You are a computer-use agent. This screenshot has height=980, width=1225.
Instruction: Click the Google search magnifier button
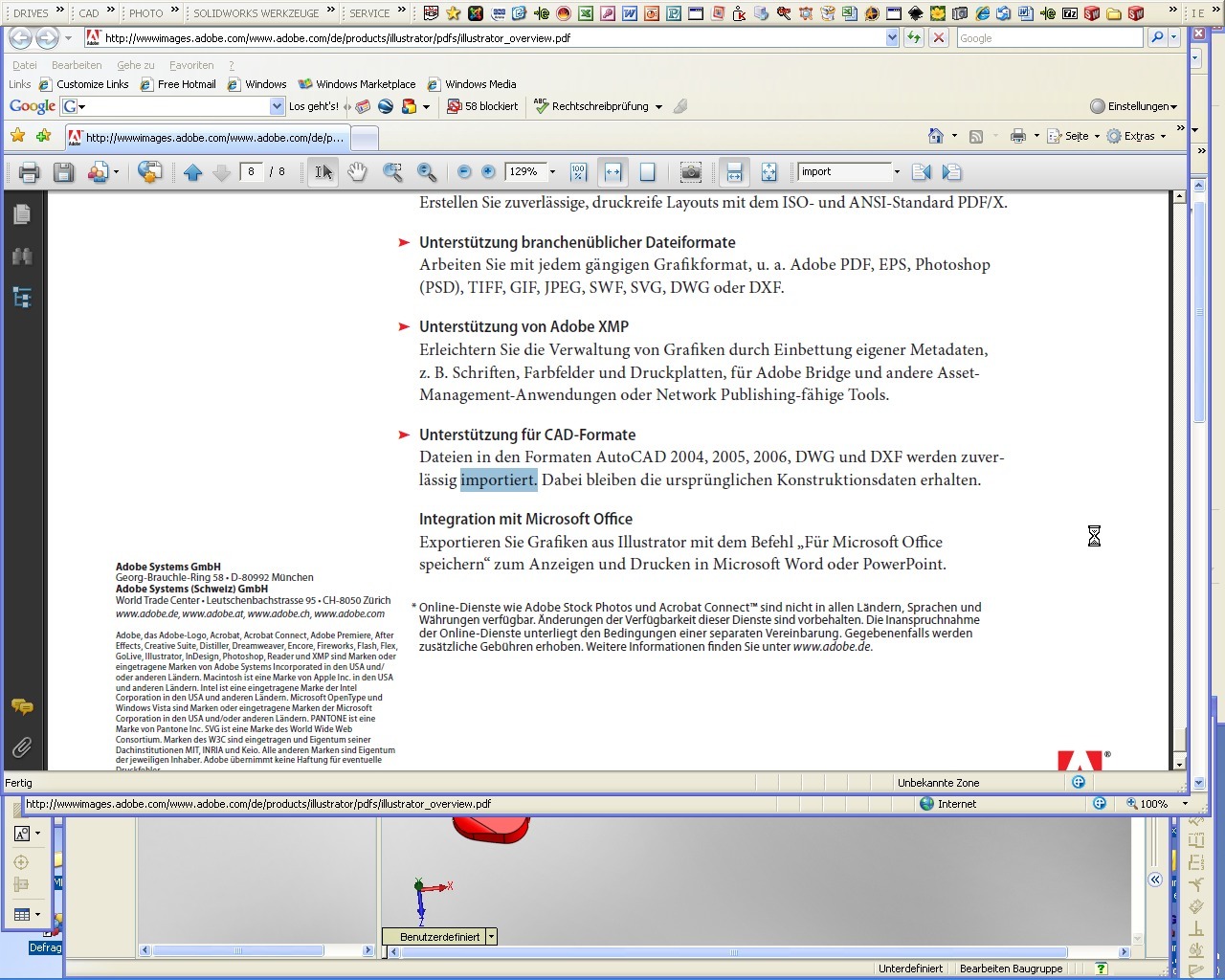(x=1157, y=38)
